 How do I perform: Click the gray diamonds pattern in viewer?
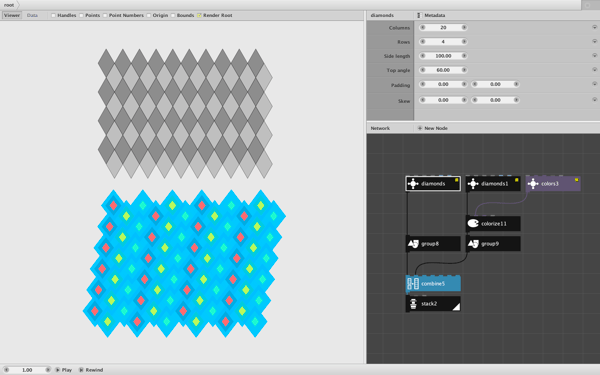pyautogui.click(x=185, y=114)
